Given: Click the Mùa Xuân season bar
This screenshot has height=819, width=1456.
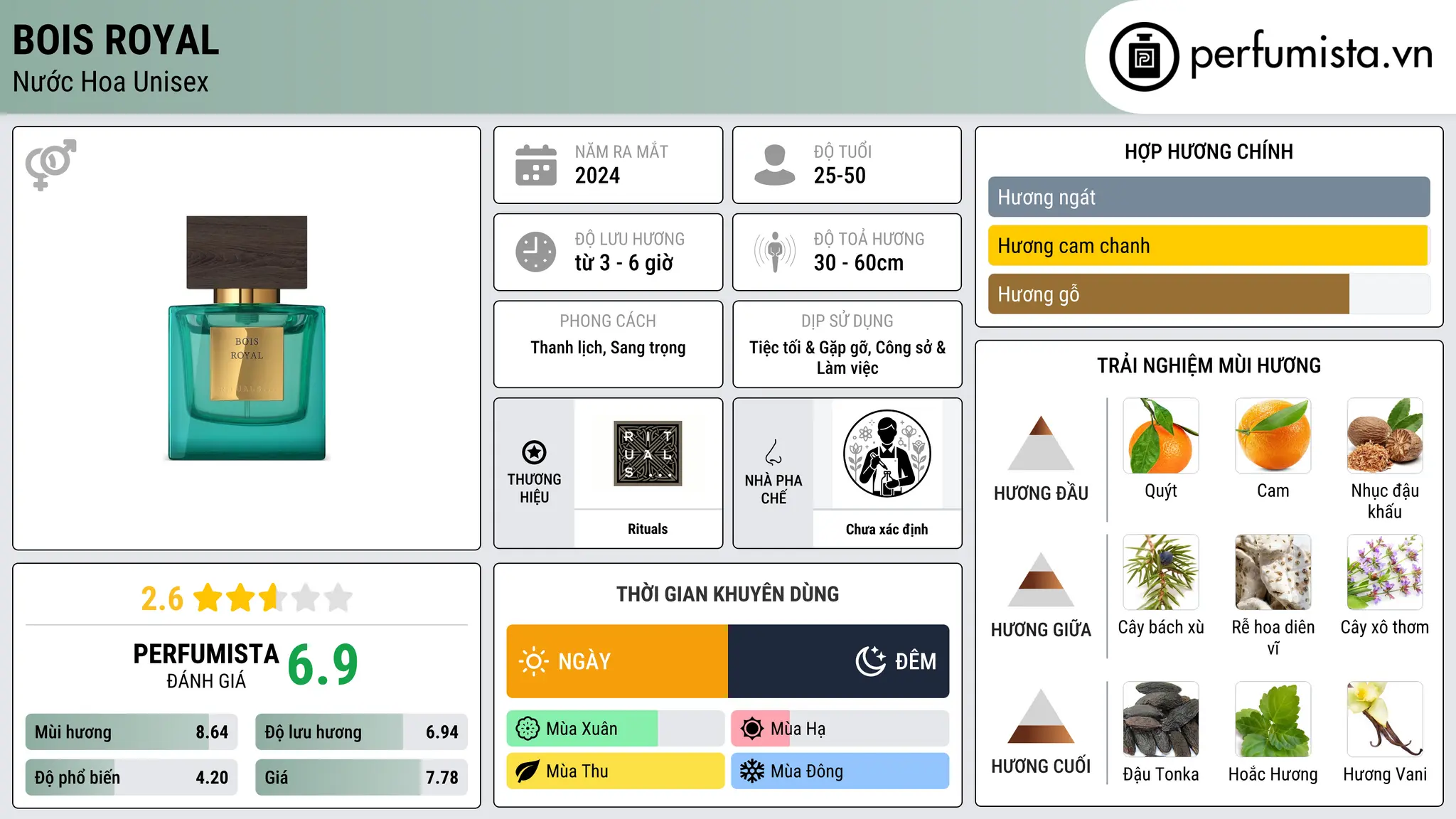Looking at the screenshot, I should point(616,729).
